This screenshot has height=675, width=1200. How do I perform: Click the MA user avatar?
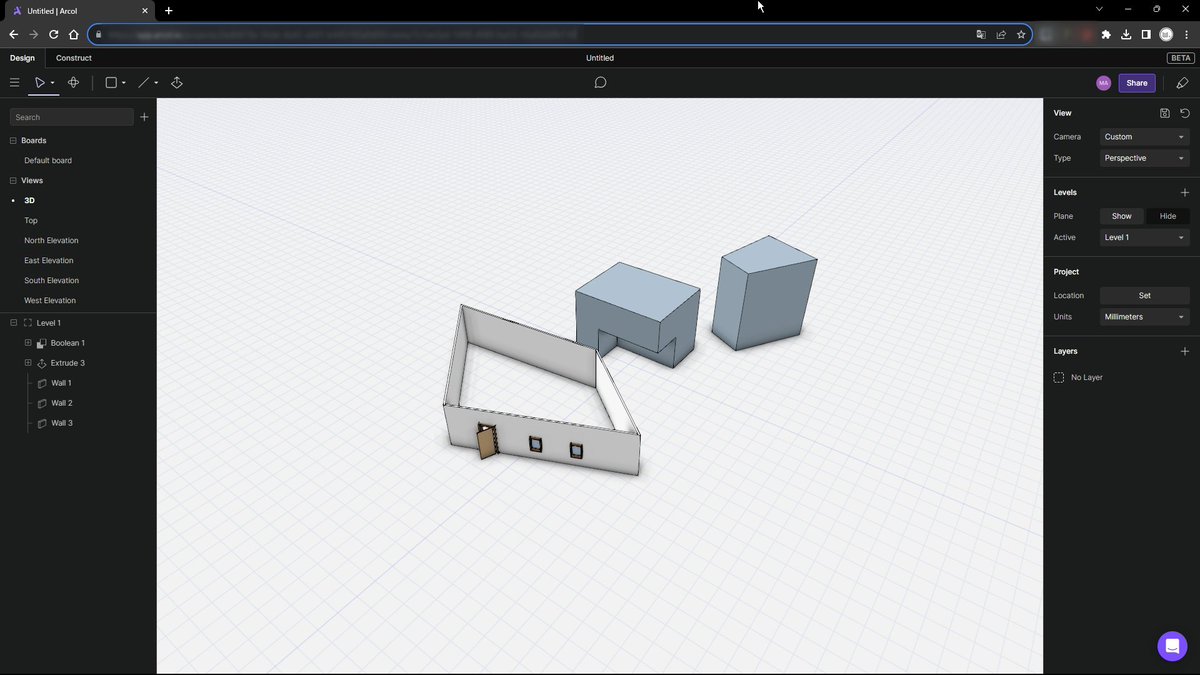point(1103,83)
